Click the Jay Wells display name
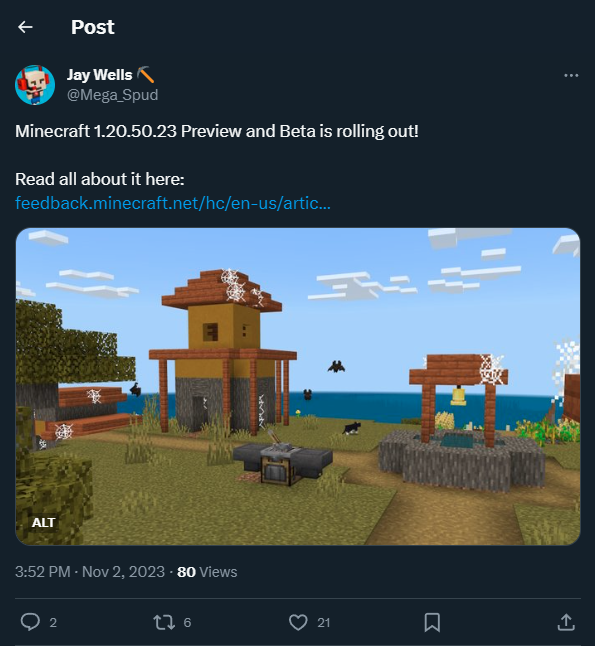595x646 pixels. coord(99,75)
